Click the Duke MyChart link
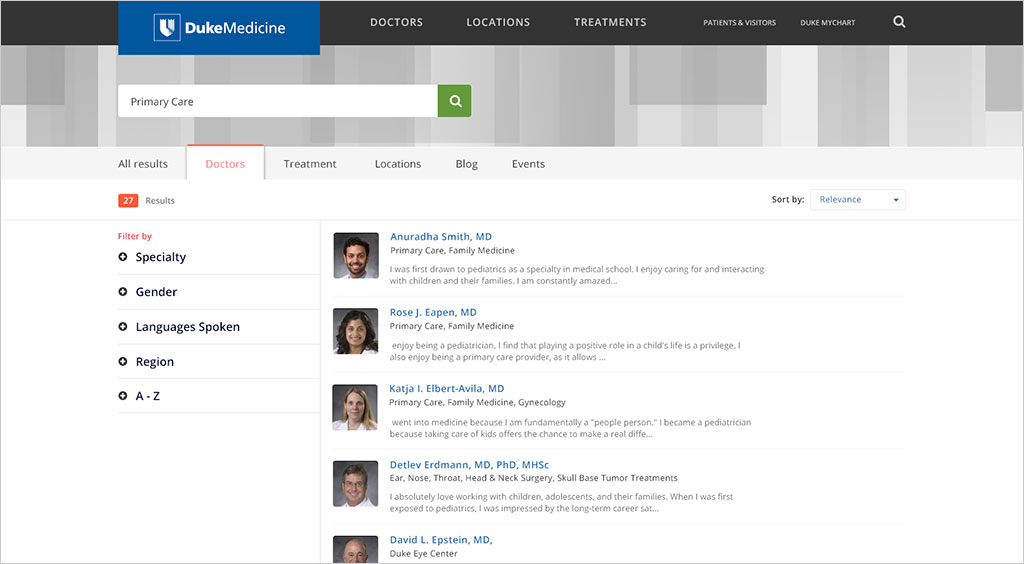This screenshot has width=1024, height=564. (x=827, y=23)
